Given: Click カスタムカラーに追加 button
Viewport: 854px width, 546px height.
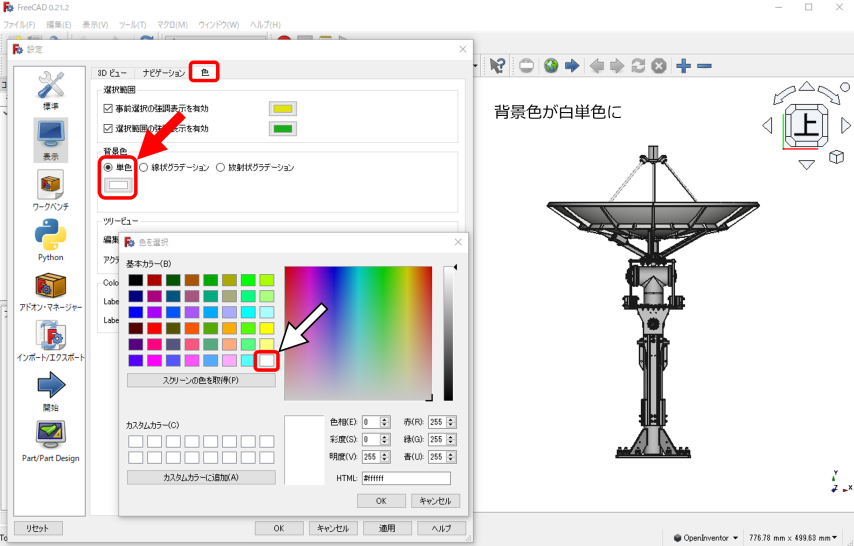Looking at the screenshot, I should (x=201, y=478).
